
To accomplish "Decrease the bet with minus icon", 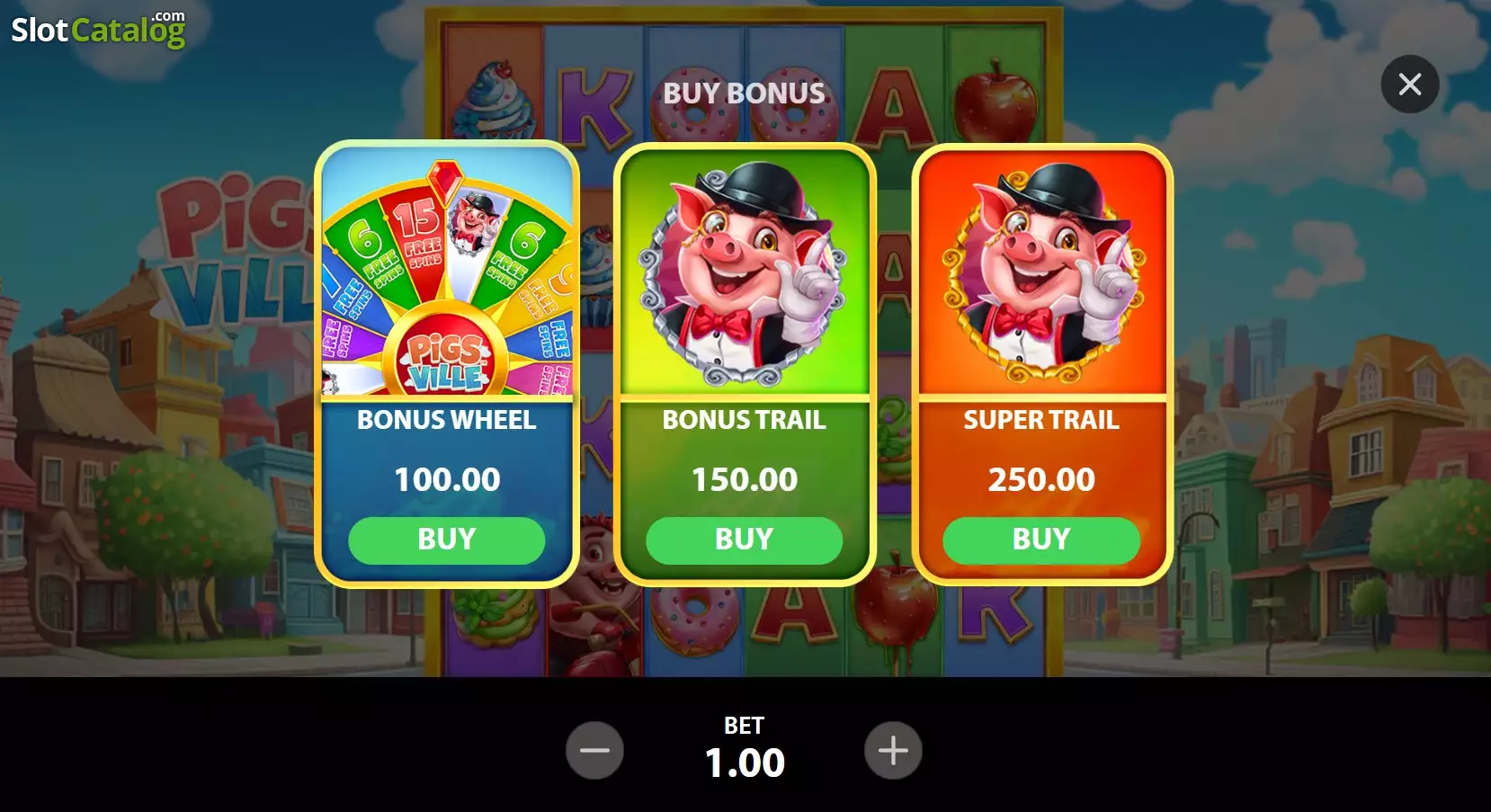I will click(x=594, y=750).
